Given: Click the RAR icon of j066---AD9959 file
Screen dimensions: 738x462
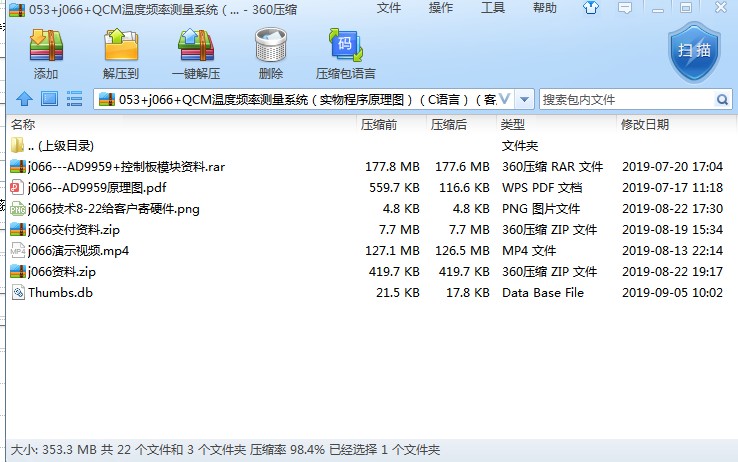Looking at the screenshot, I should 17,167.
